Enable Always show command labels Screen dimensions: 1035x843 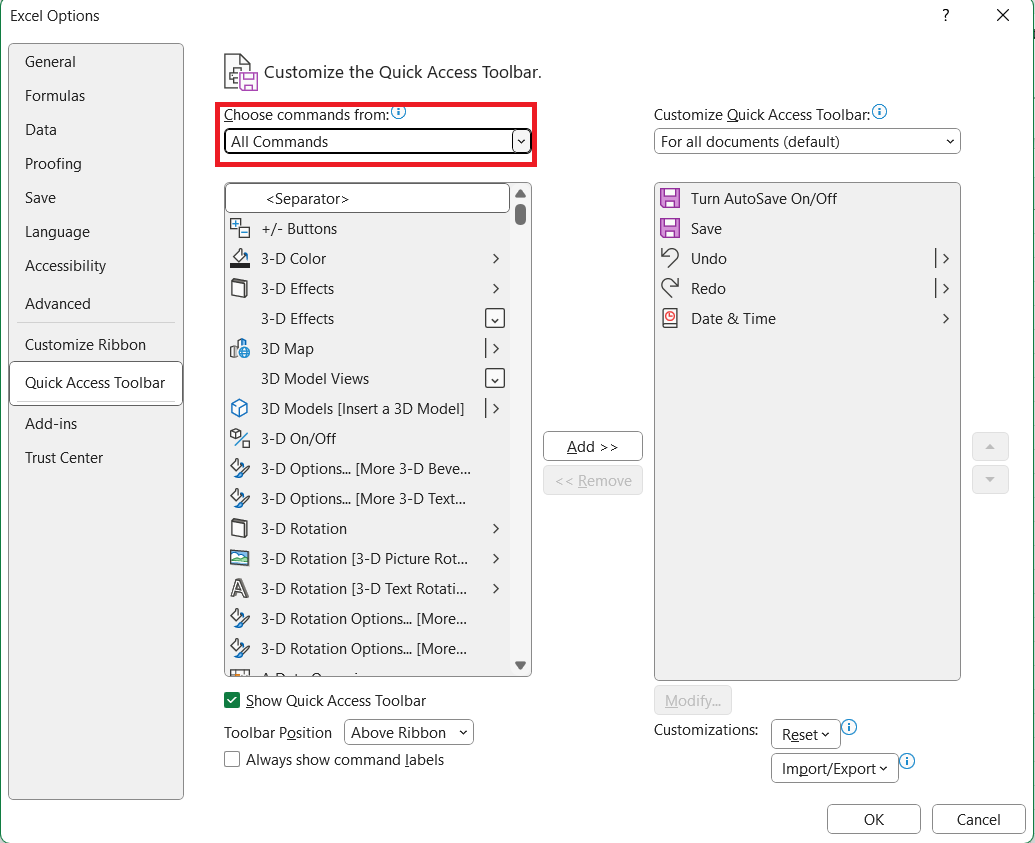[x=232, y=759]
